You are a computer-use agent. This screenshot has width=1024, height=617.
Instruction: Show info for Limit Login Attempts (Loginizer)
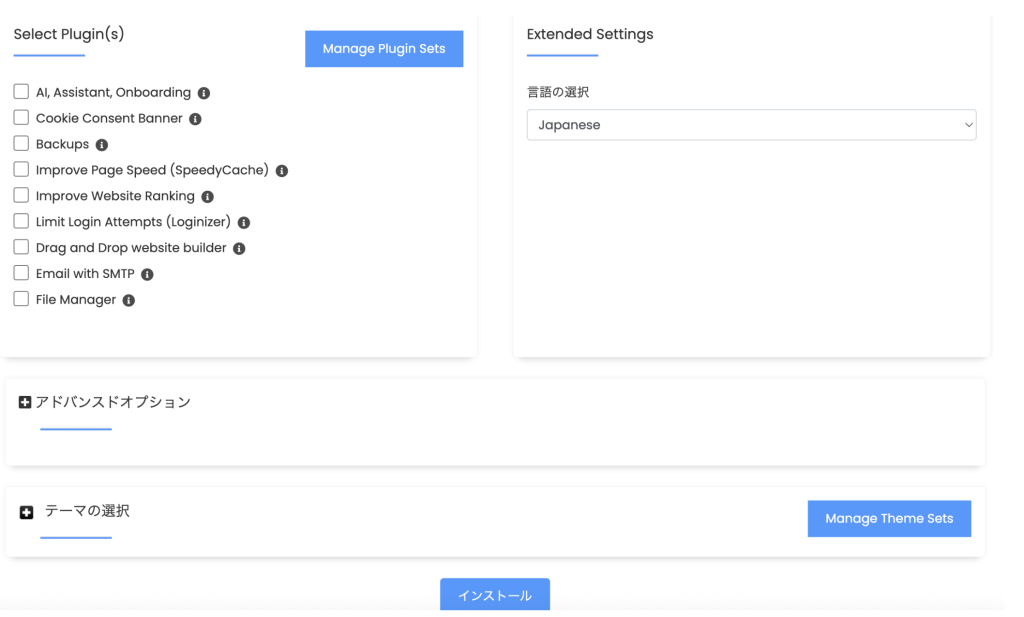[244, 223]
